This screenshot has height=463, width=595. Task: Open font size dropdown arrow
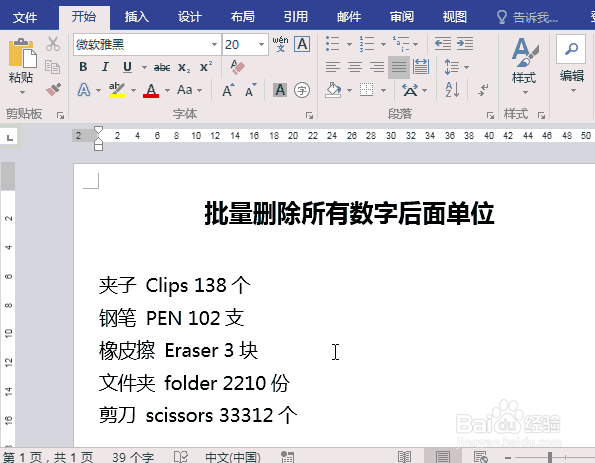click(x=261, y=44)
